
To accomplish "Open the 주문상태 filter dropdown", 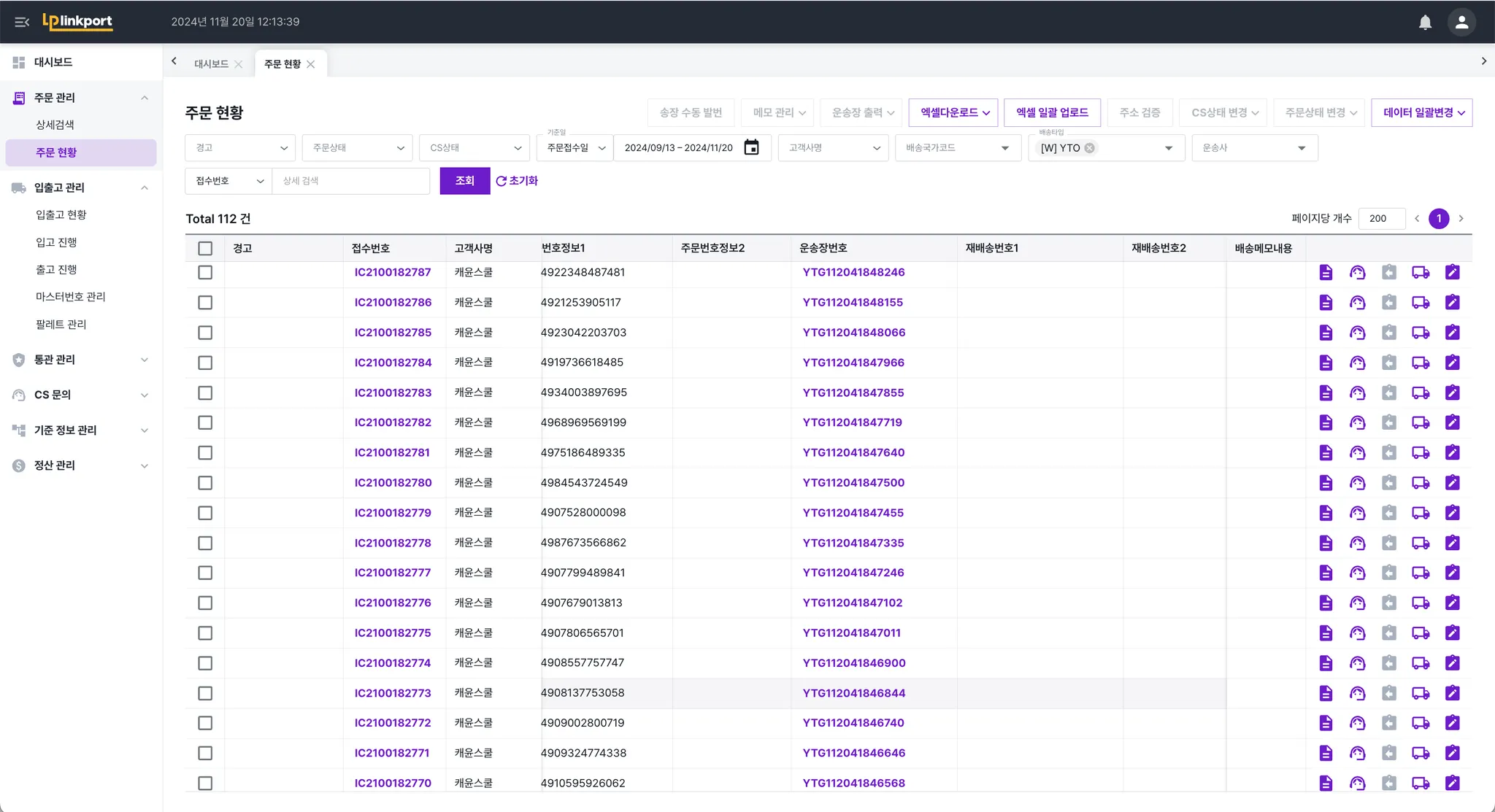I will coord(357,147).
